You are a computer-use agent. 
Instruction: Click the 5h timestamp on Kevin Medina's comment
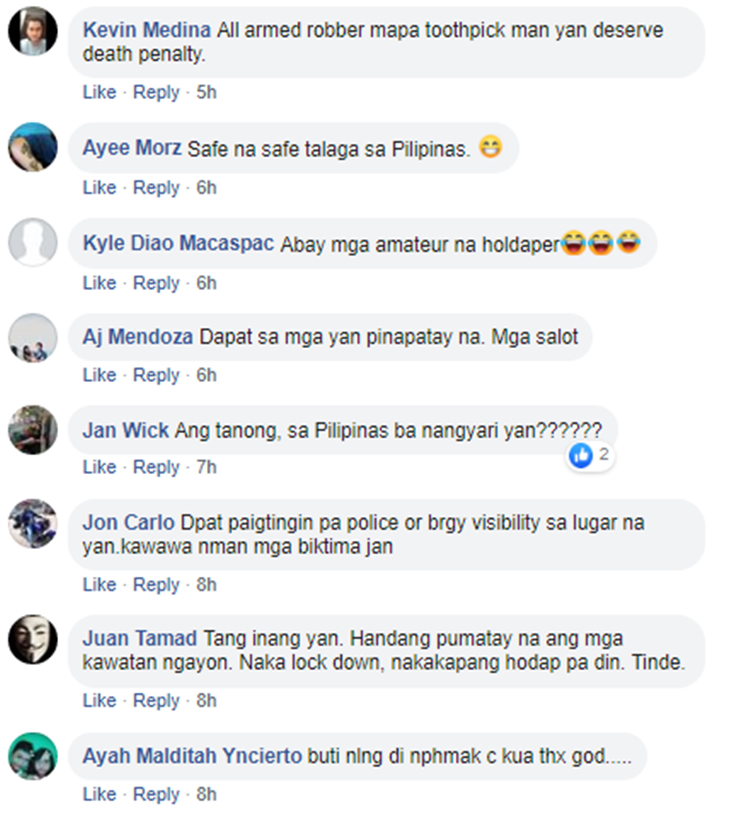206,92
